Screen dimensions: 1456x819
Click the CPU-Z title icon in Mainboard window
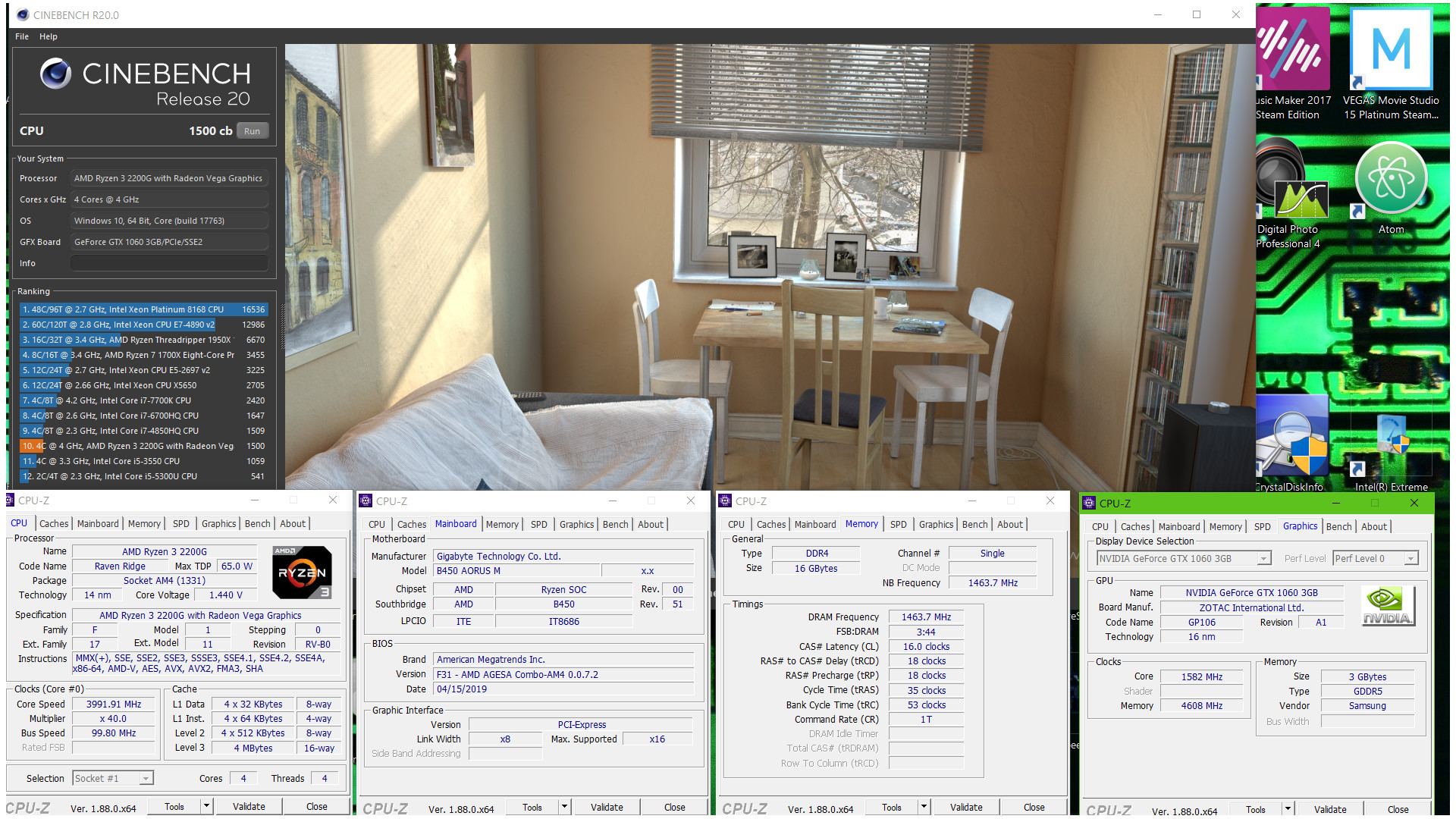366,500
